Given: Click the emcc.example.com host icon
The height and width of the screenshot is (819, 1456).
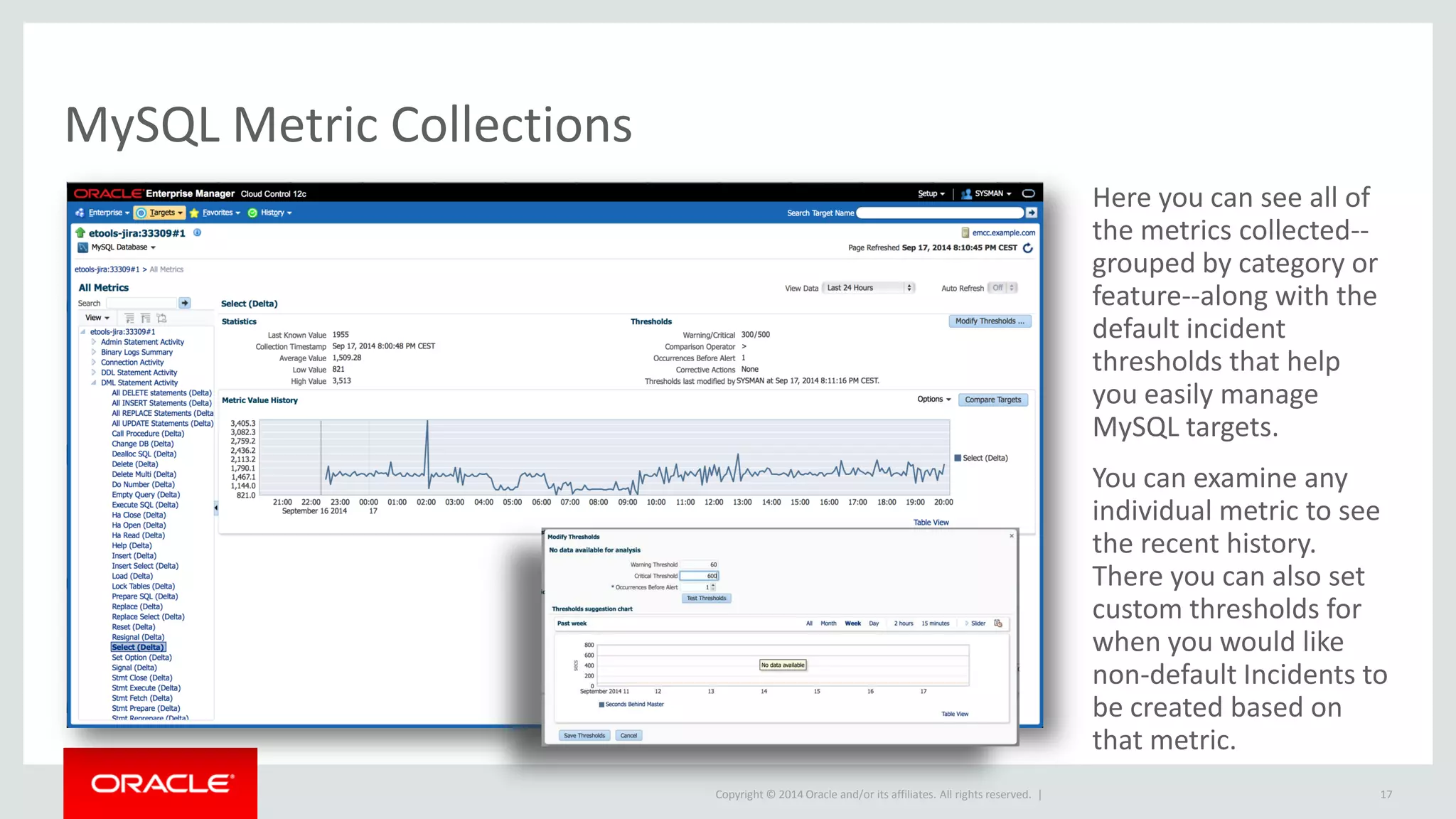Looking at the screenshot, I should 965,232.
